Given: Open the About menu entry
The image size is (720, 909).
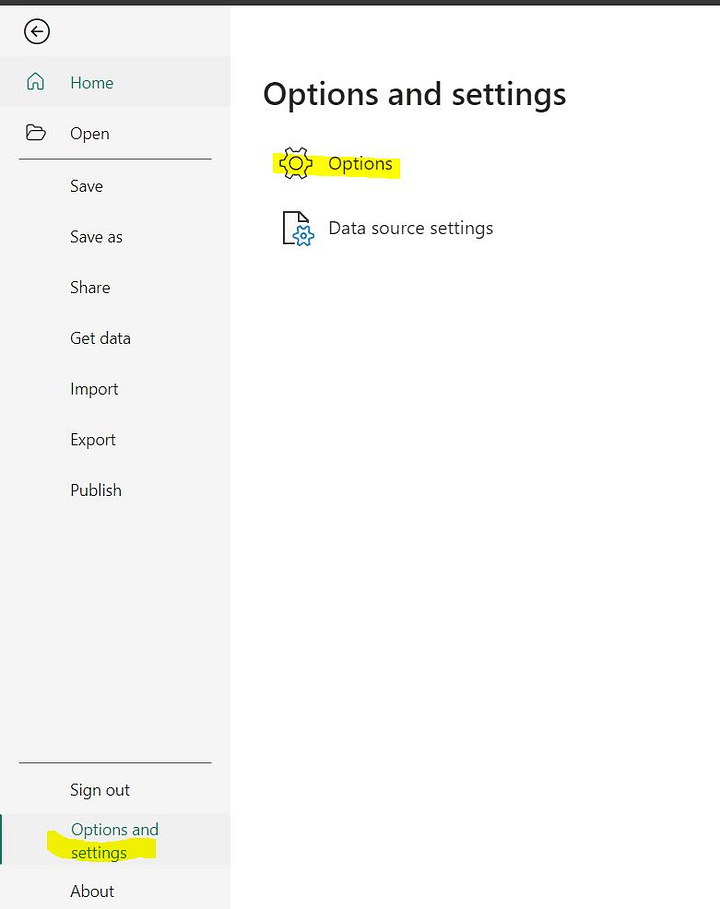Looking at the screenshot, I should [115, 891].
